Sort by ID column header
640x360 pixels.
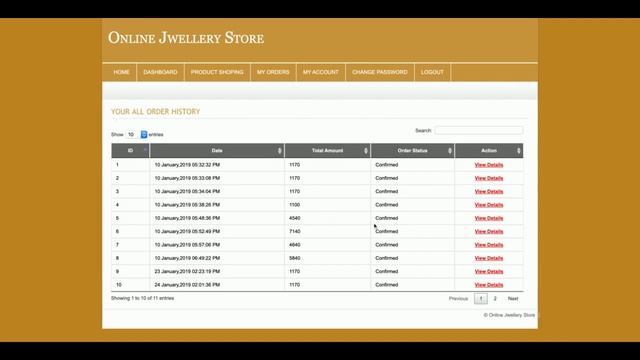(130, 151)
